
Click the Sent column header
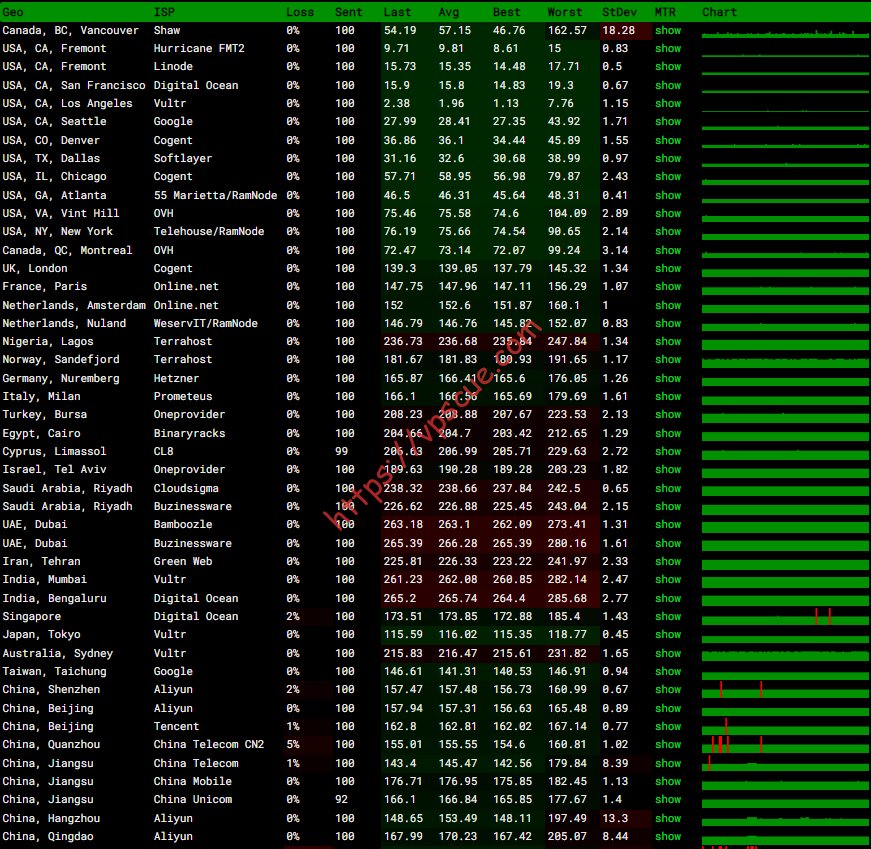(x=348, y=12)
